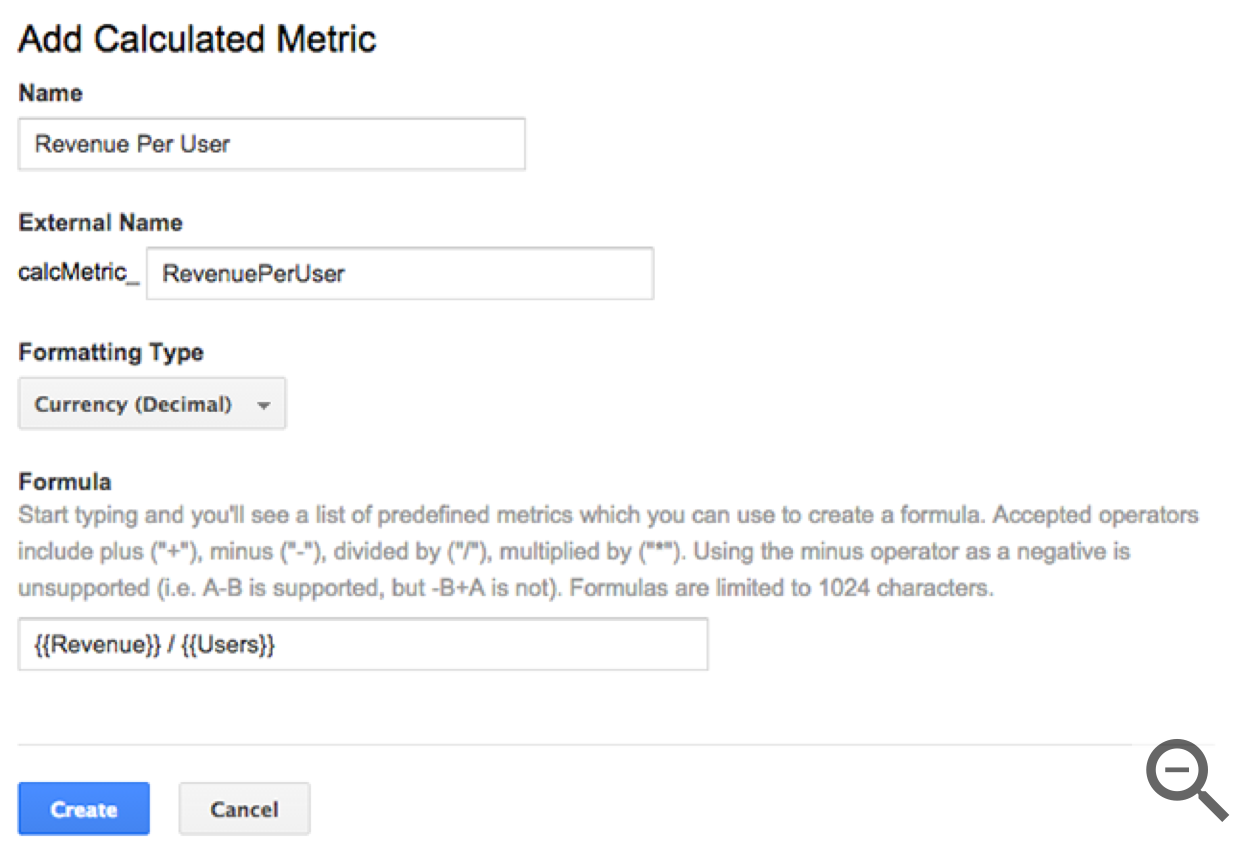Click the Add Calculated Metric heading
This screenshot has height=858, width=1244.
197,39
